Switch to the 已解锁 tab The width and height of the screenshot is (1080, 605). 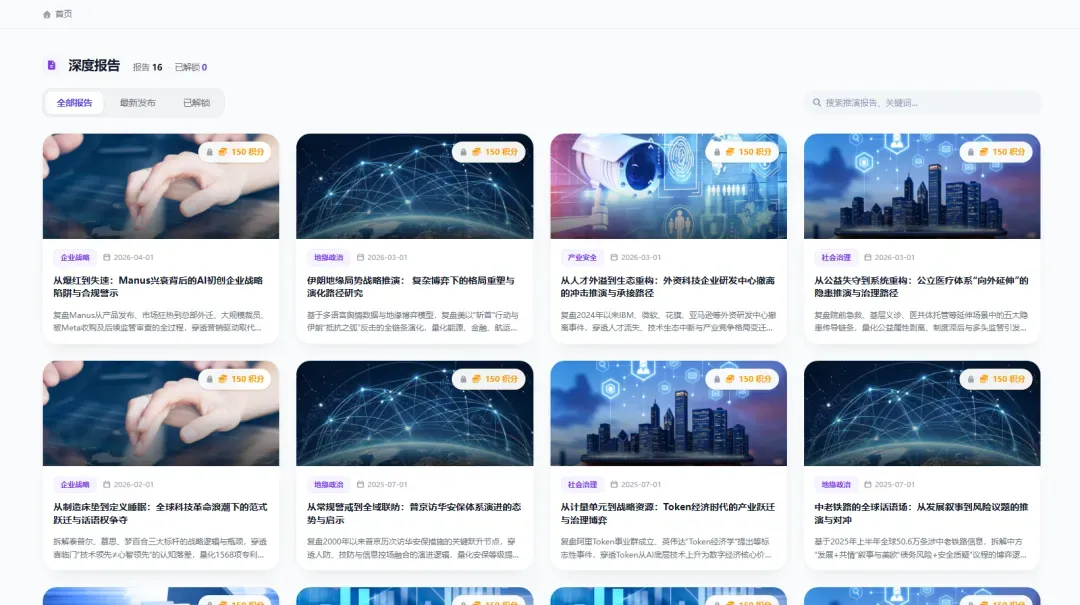click(196, 103)
